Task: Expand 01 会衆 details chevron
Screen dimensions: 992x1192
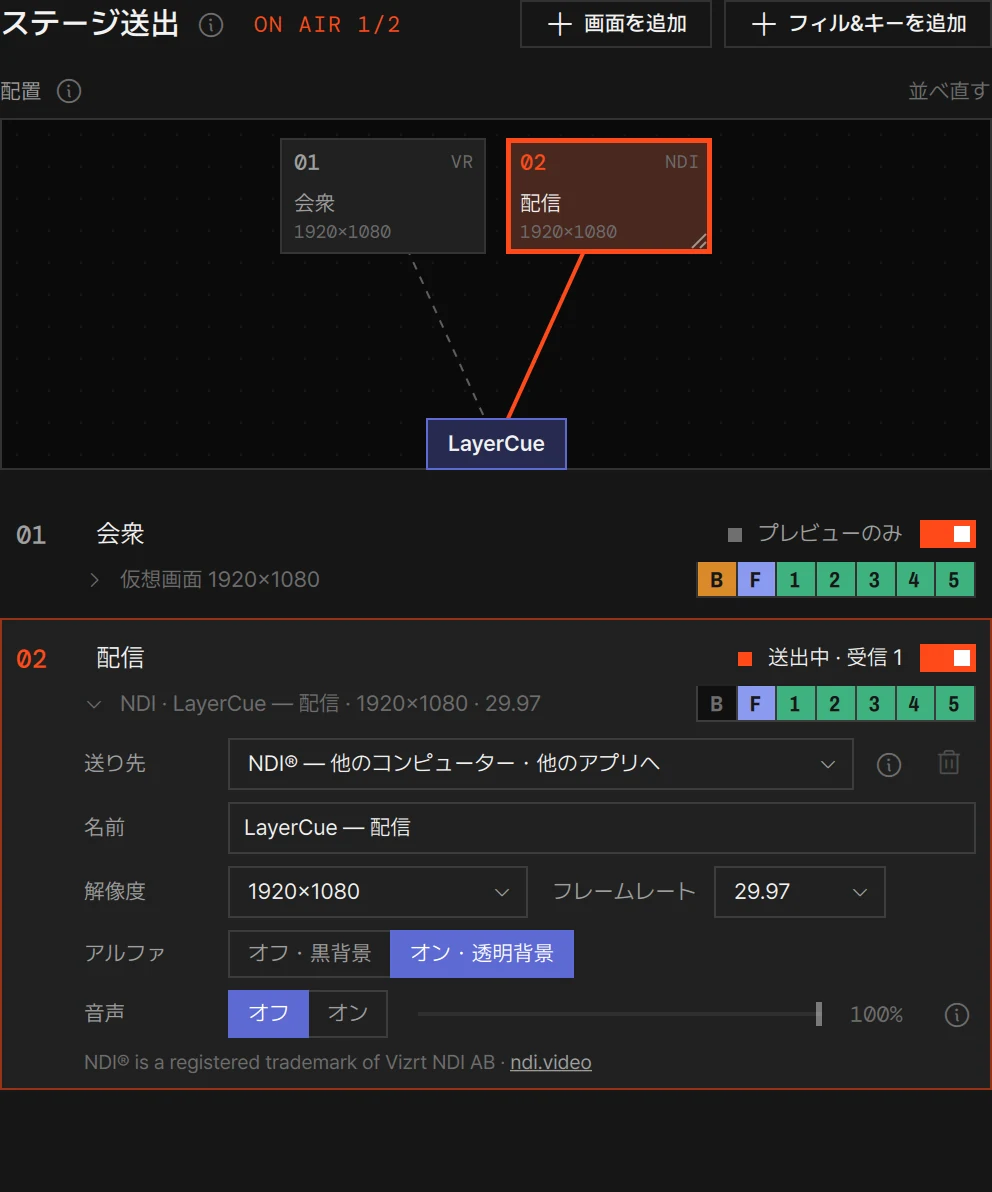Action: pyautogui.click(x=94, y=580)
